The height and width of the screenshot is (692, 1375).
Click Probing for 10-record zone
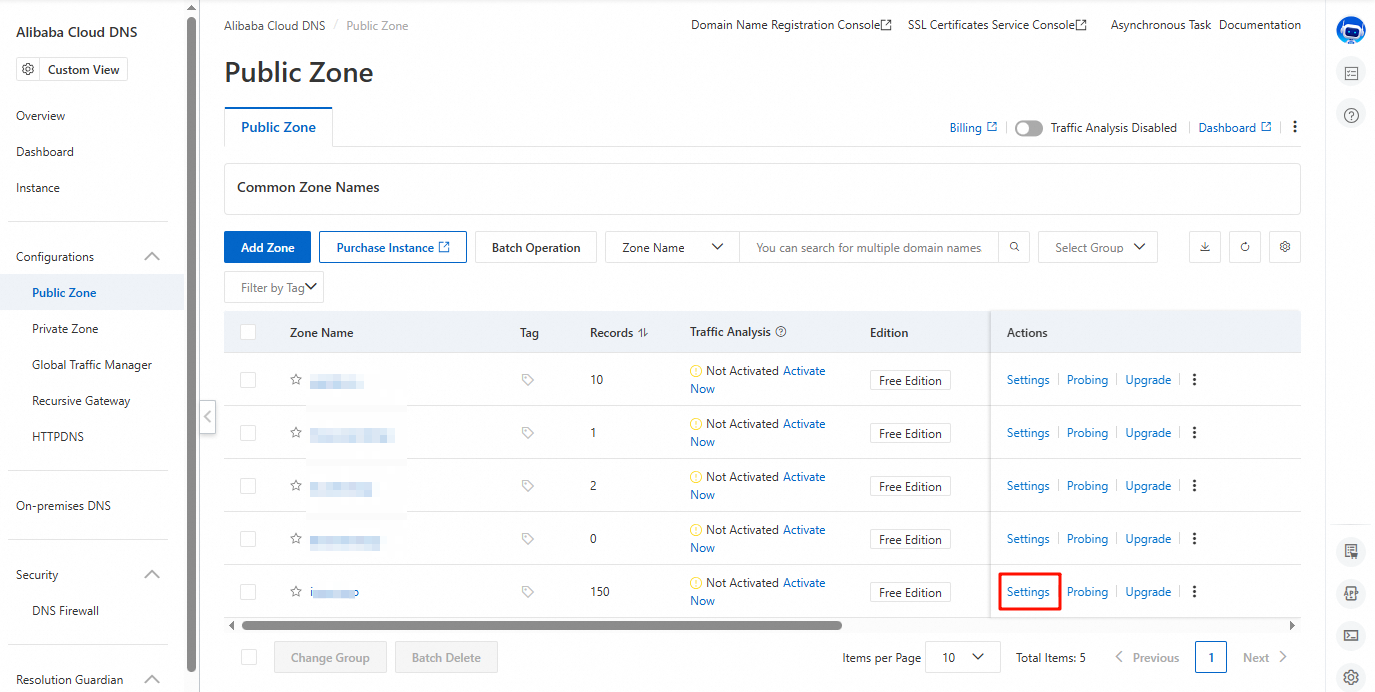coord(1087,380)
